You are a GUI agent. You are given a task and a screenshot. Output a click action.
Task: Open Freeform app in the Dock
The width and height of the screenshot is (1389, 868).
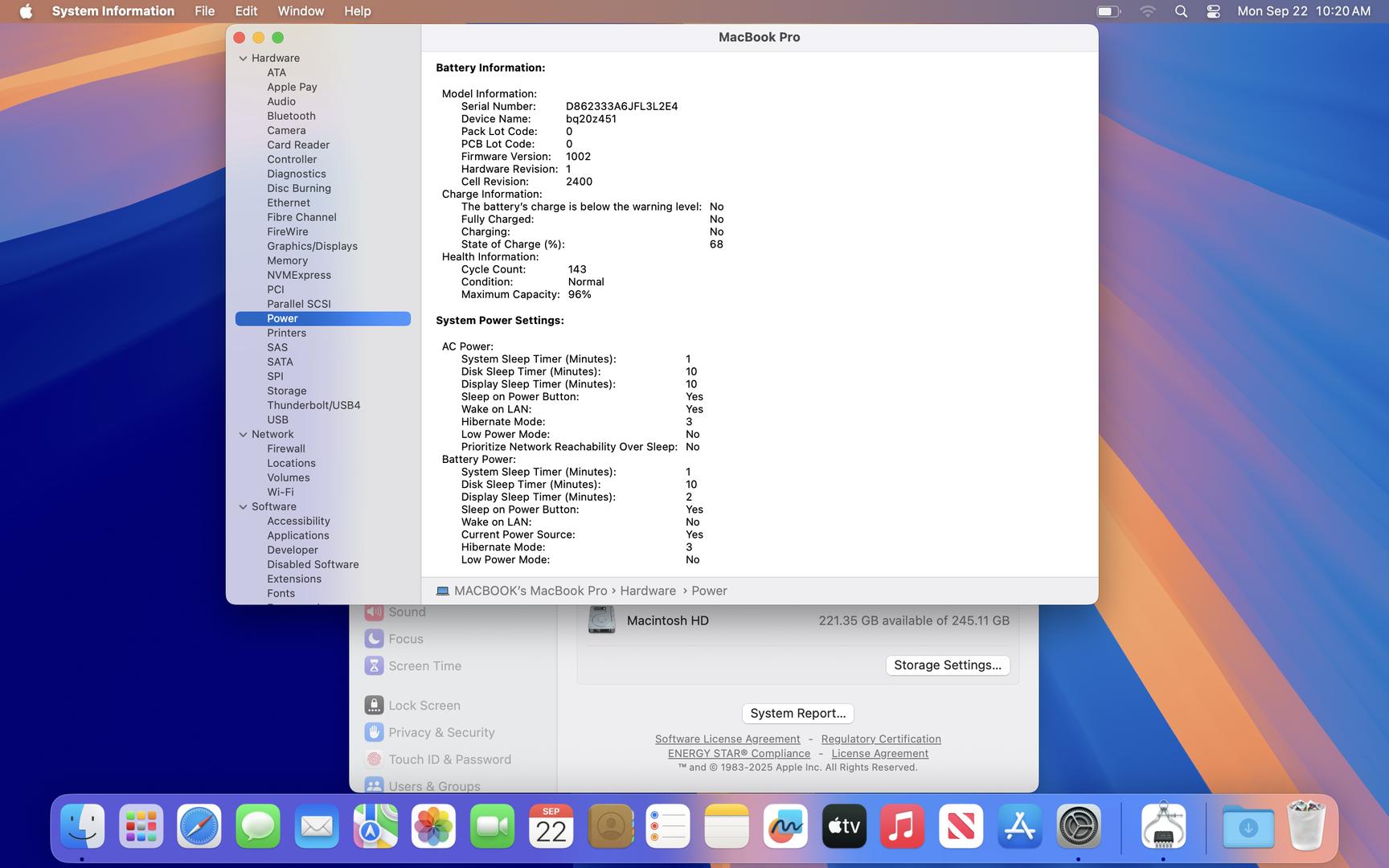point(785,826)
